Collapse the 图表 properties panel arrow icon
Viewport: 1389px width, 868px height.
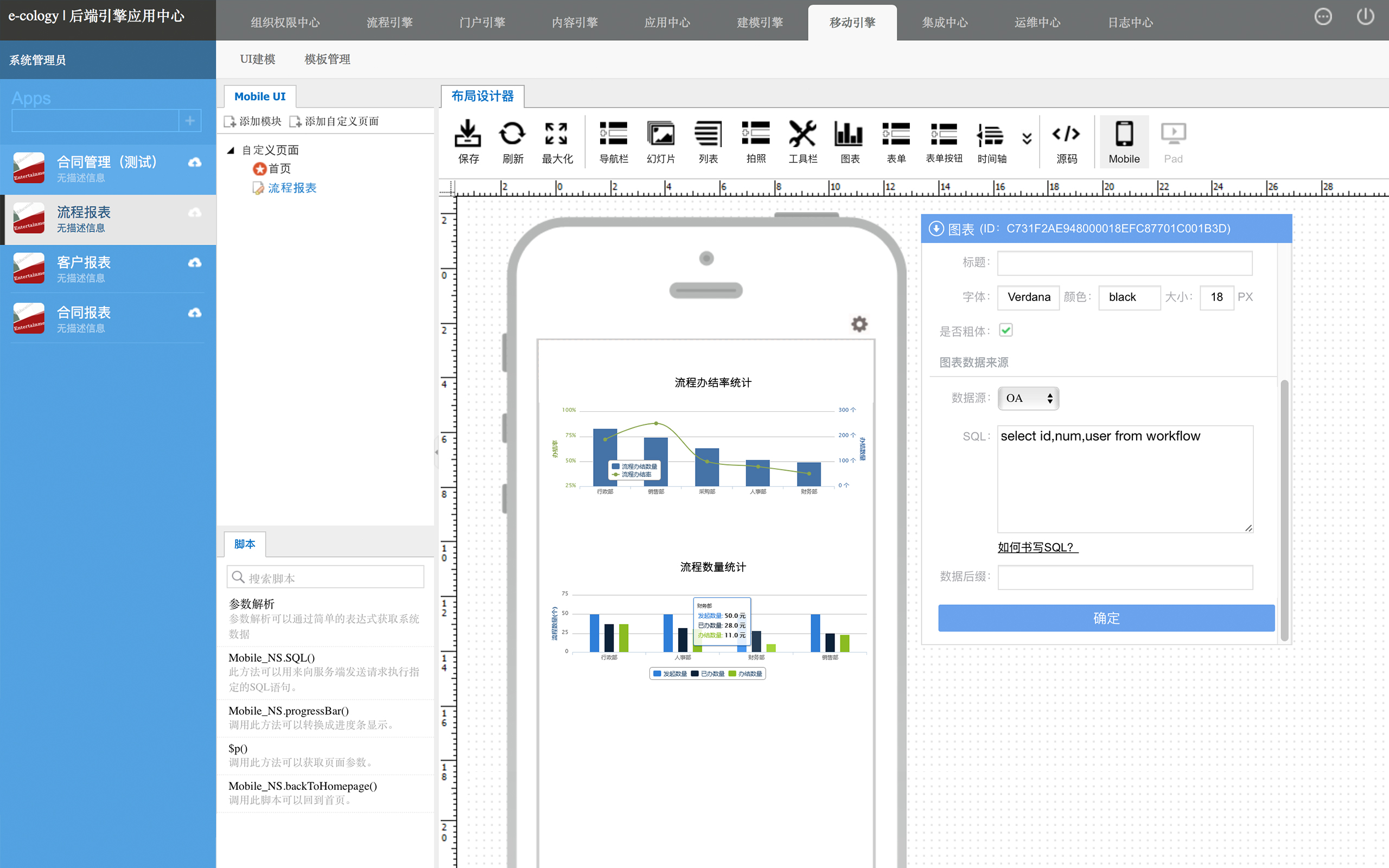[936, 228]
